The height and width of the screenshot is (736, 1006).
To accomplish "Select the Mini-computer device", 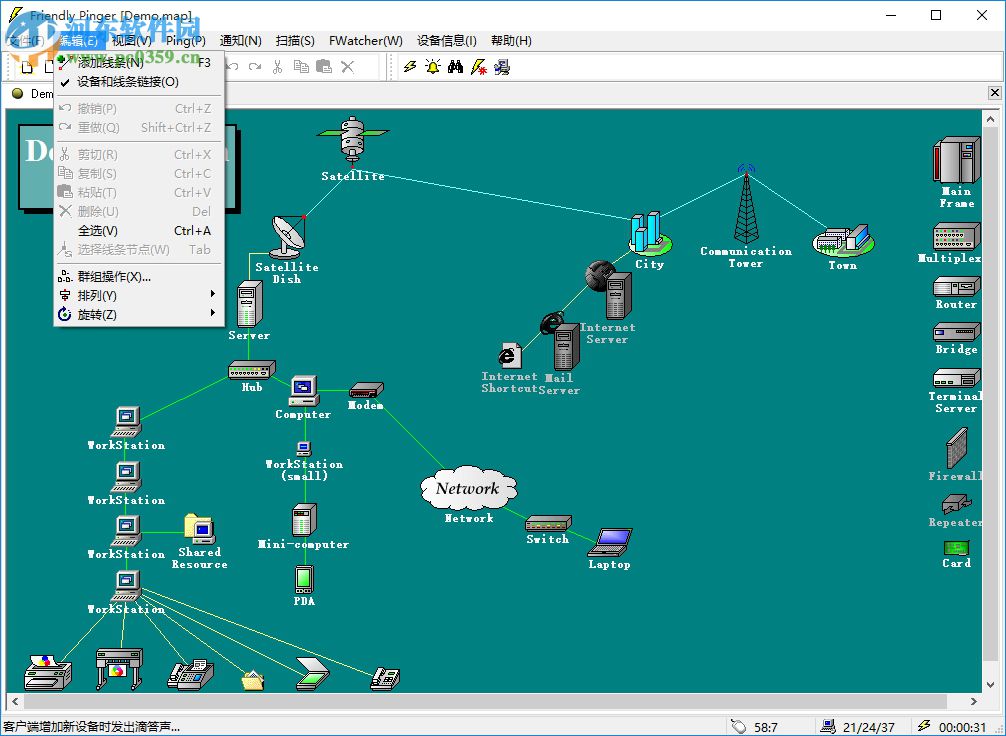I will click(x=304, y=520).
